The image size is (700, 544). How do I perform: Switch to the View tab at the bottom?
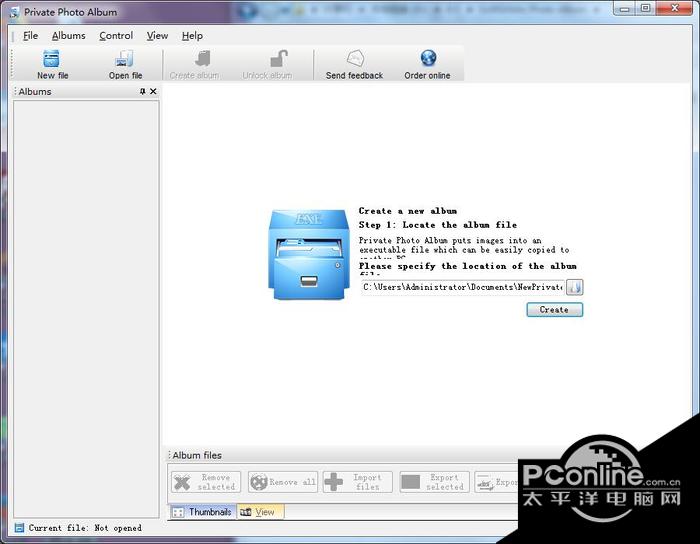click(x=260, y=512)
